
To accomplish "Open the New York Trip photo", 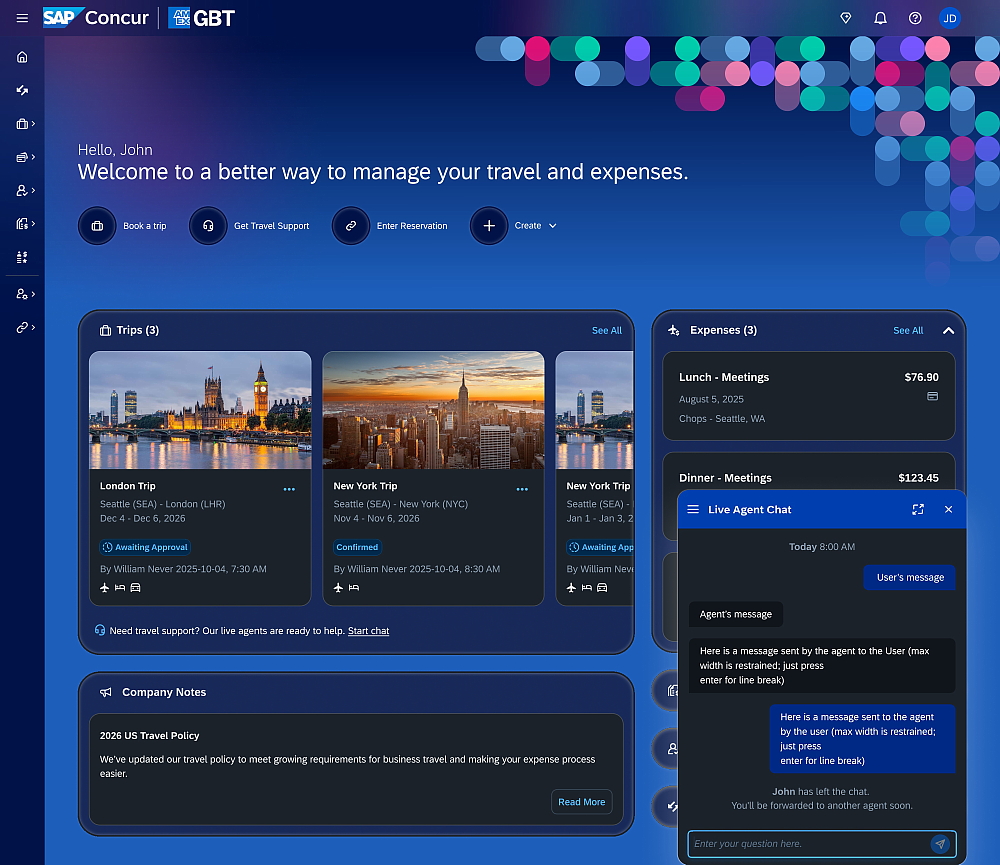I will 433,410.
